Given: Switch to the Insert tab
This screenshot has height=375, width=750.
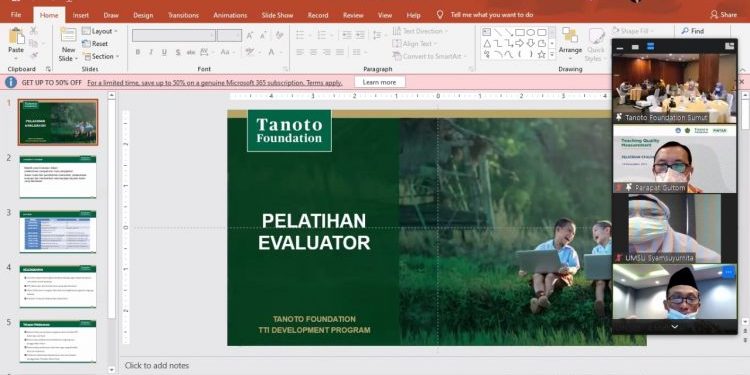Looking at the screenshot, I should 81,15.
